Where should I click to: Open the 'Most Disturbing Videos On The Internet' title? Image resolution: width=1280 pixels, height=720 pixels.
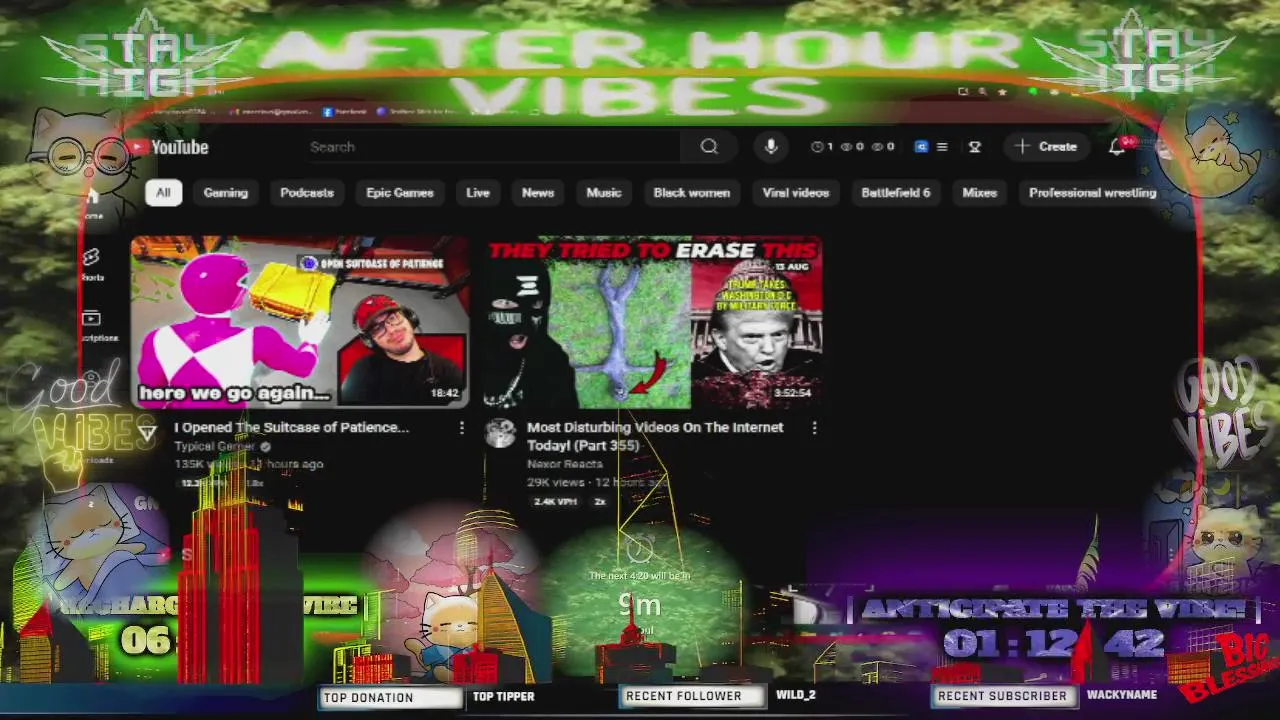pyautogui.click(x=655, y=436)
